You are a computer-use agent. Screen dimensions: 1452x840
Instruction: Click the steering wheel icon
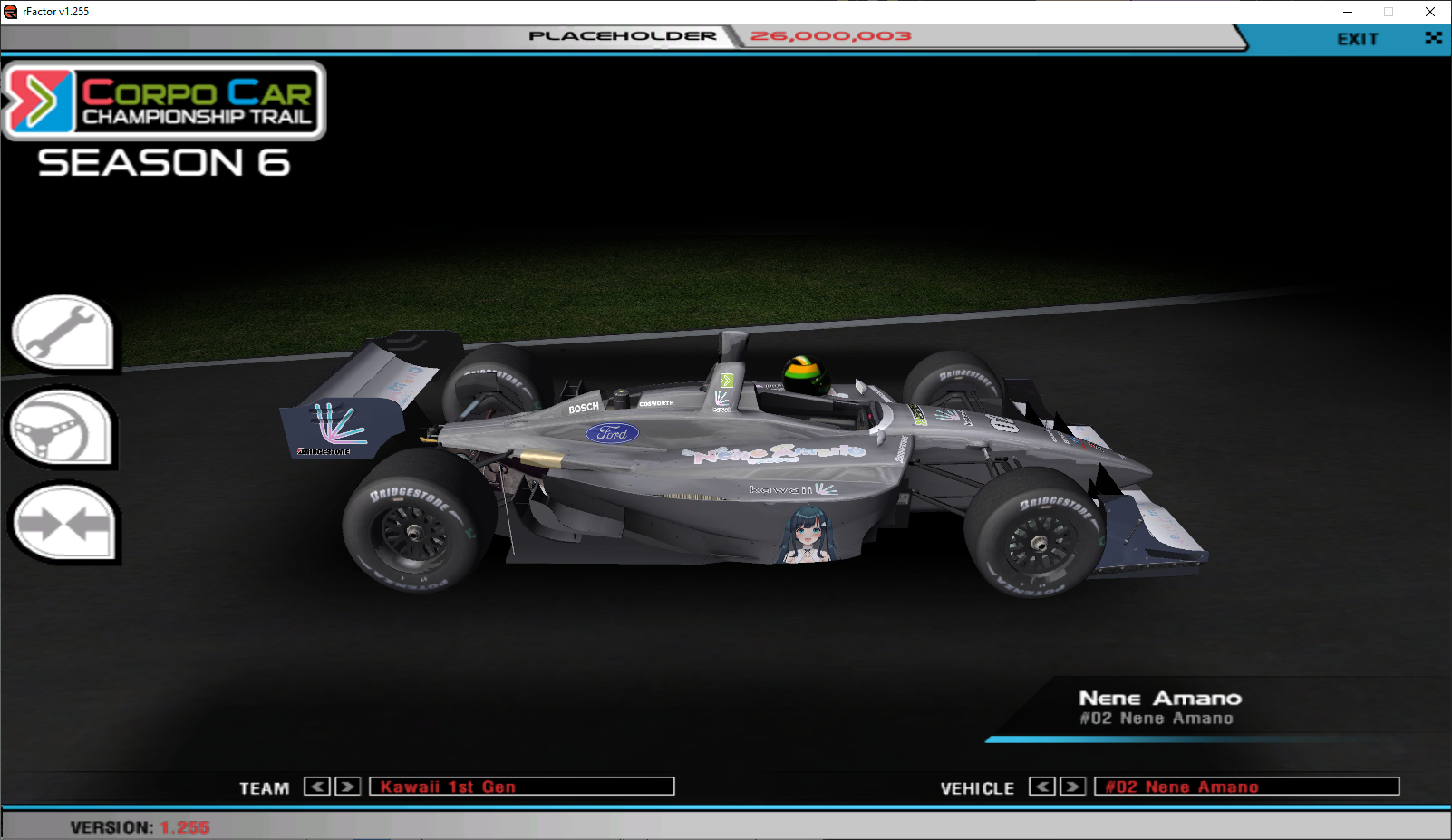pyautogui.click(x=62, y=429)
